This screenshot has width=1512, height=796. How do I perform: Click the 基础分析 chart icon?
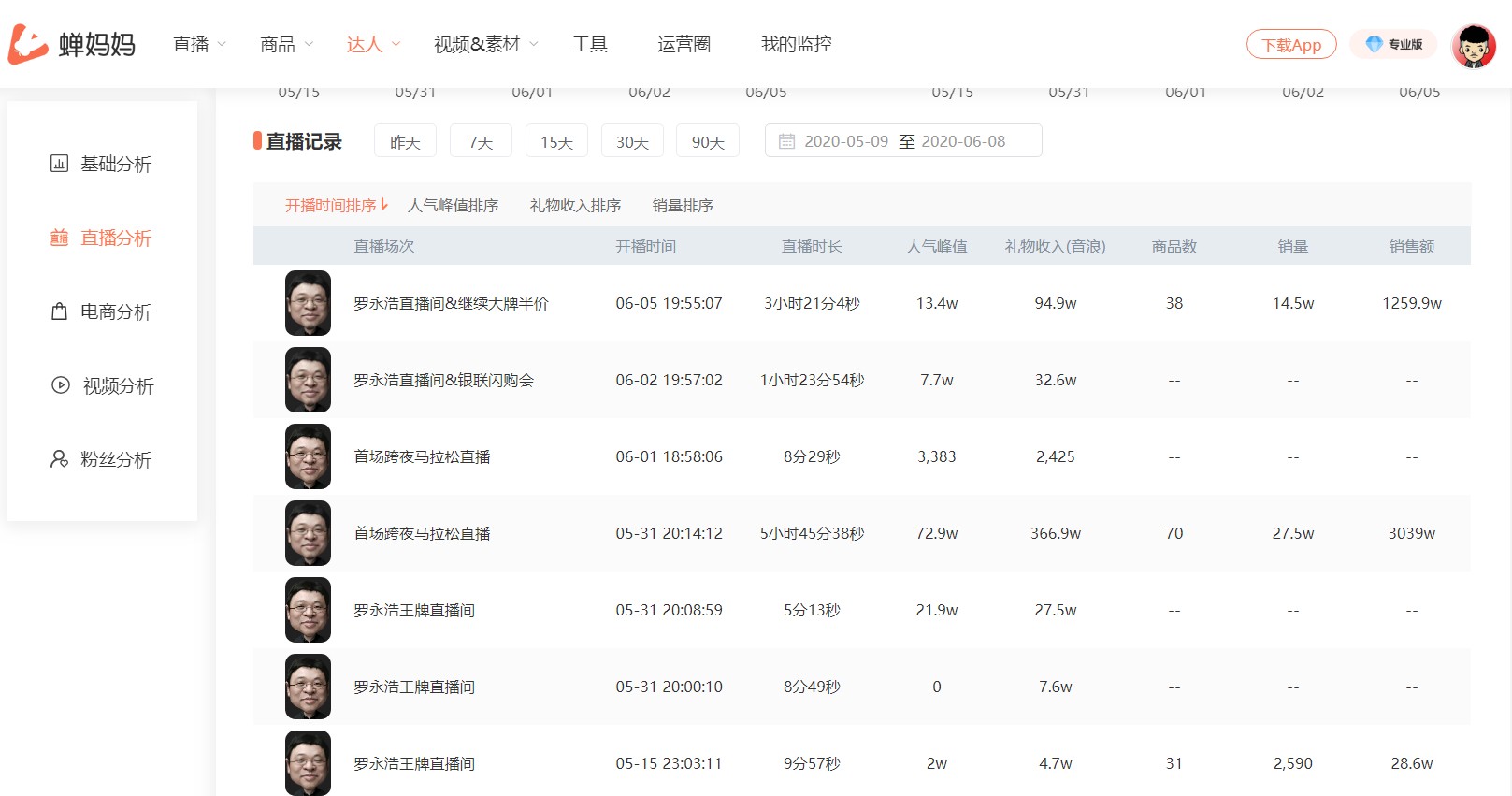(x=59, y=164)
